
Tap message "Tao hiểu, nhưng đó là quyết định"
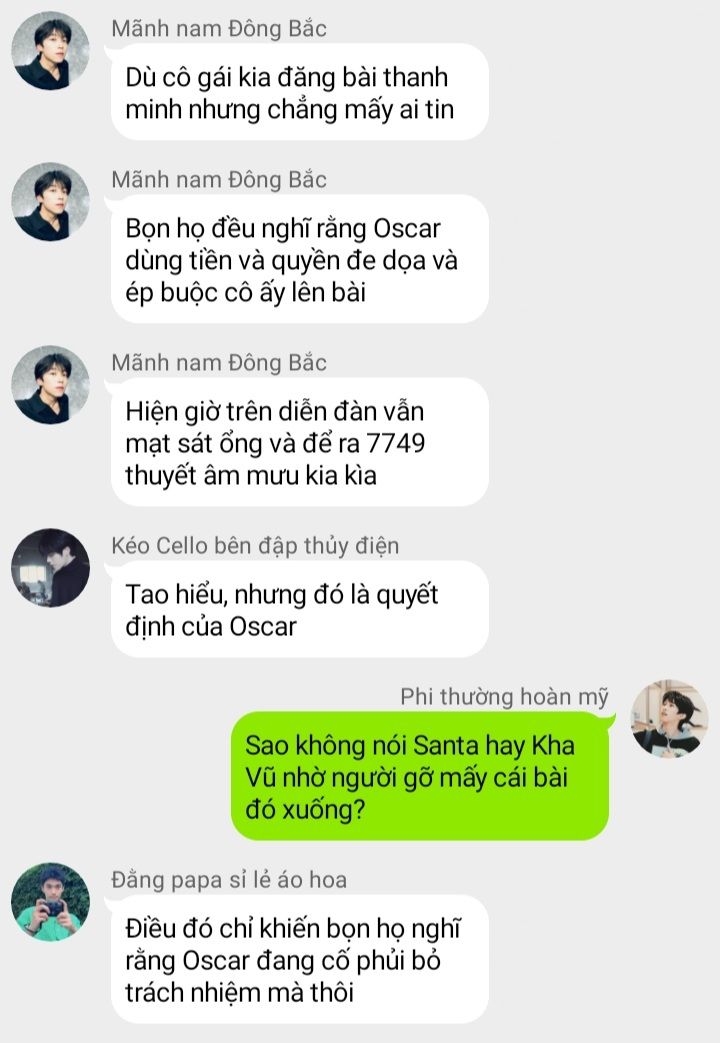pos(299,609)
